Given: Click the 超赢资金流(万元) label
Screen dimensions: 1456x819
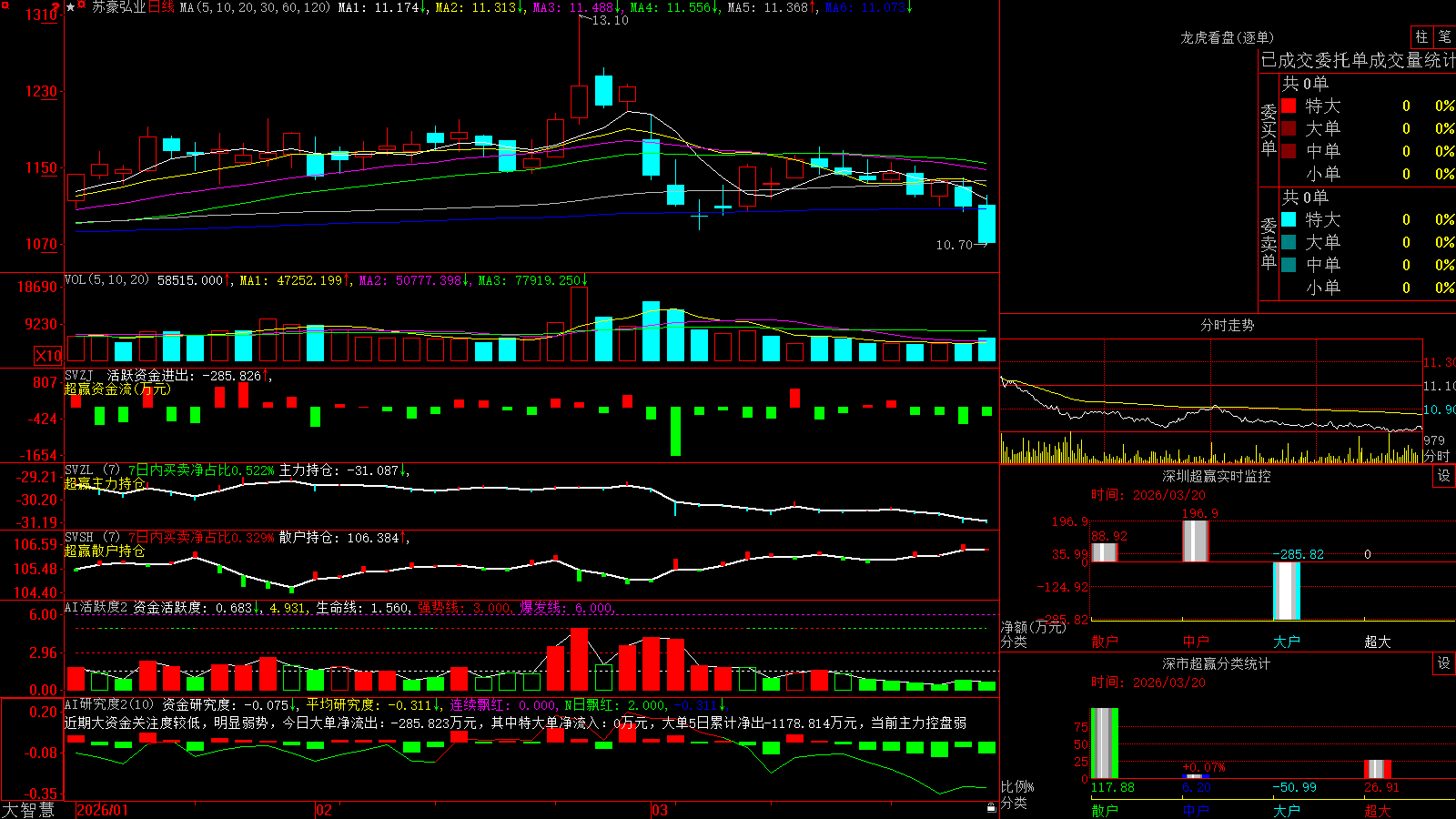Looking at the screenshot, I should click(x=117, y=389).
